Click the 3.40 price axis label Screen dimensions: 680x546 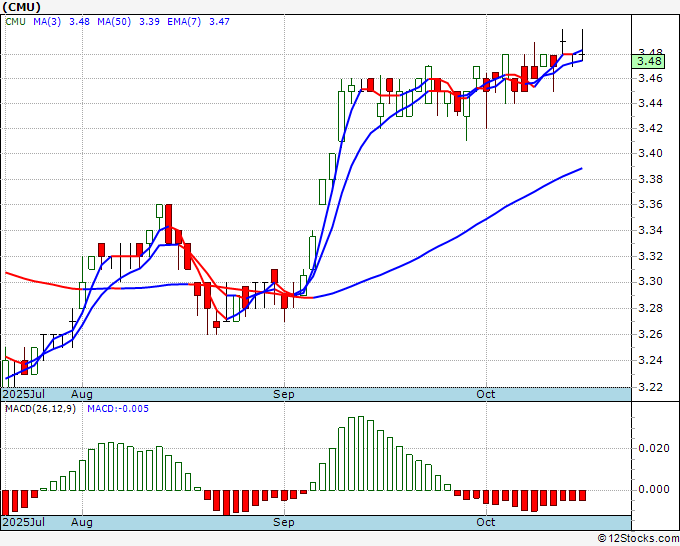pos(650,154)
